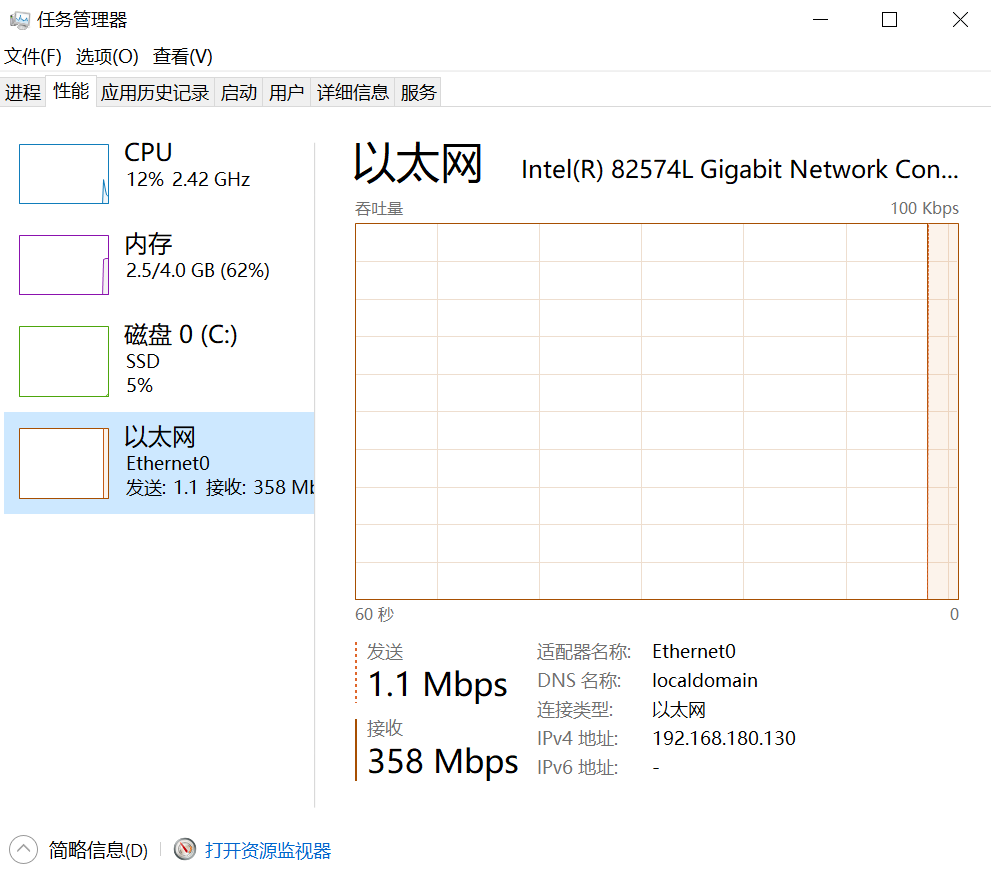The width and height of the screenshot is (991, 882).
Task: Click the 简略信息(D) button
Action: point(98,851)
